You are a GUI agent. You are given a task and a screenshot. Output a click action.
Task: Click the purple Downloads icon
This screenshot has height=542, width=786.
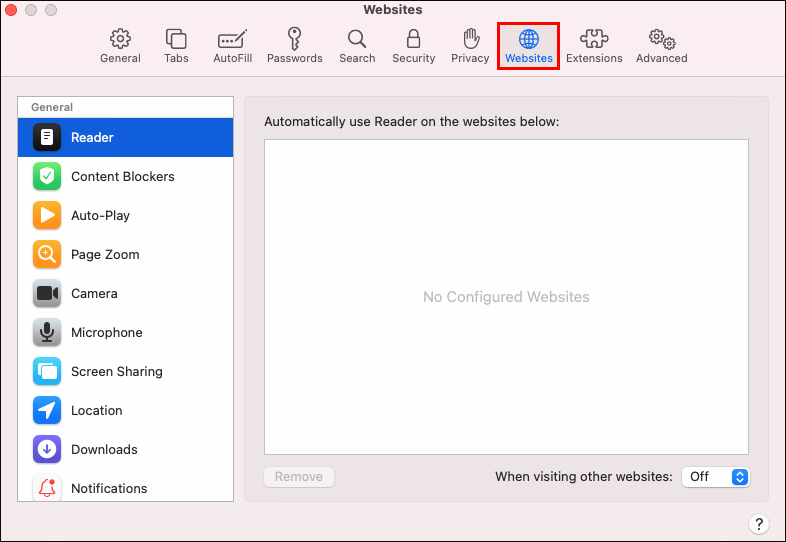[x=47, y=449]
